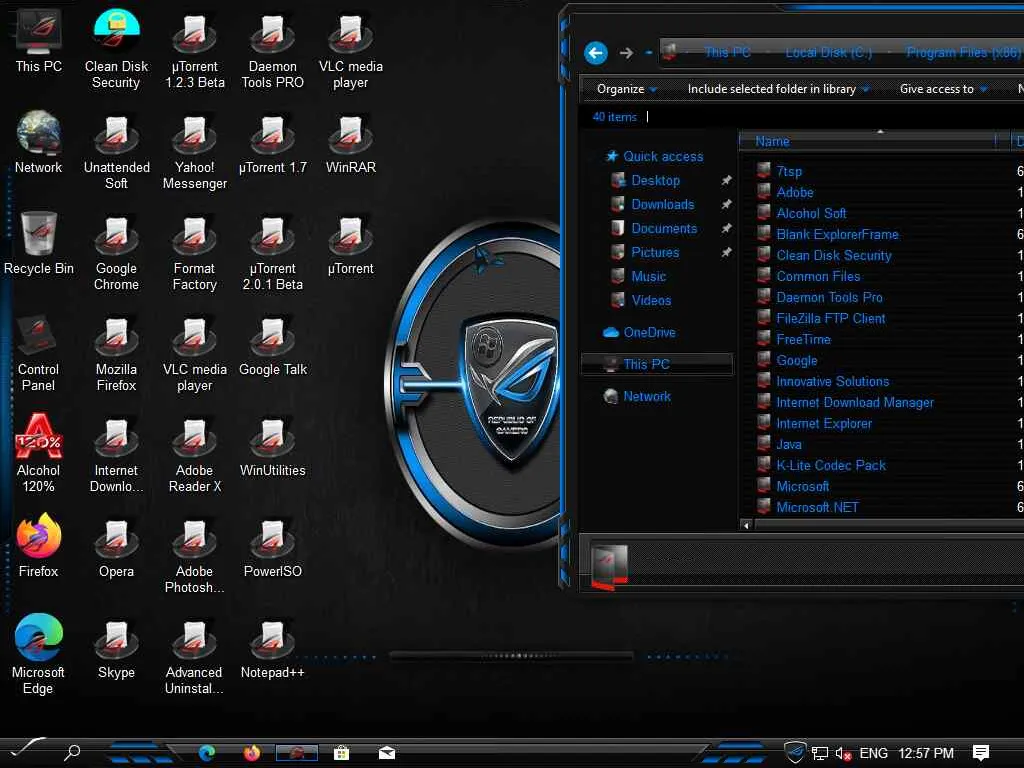Launch Adobe Reader X shortcut
The height and width of the screenshot is (768, 1024).
point(195,455)
